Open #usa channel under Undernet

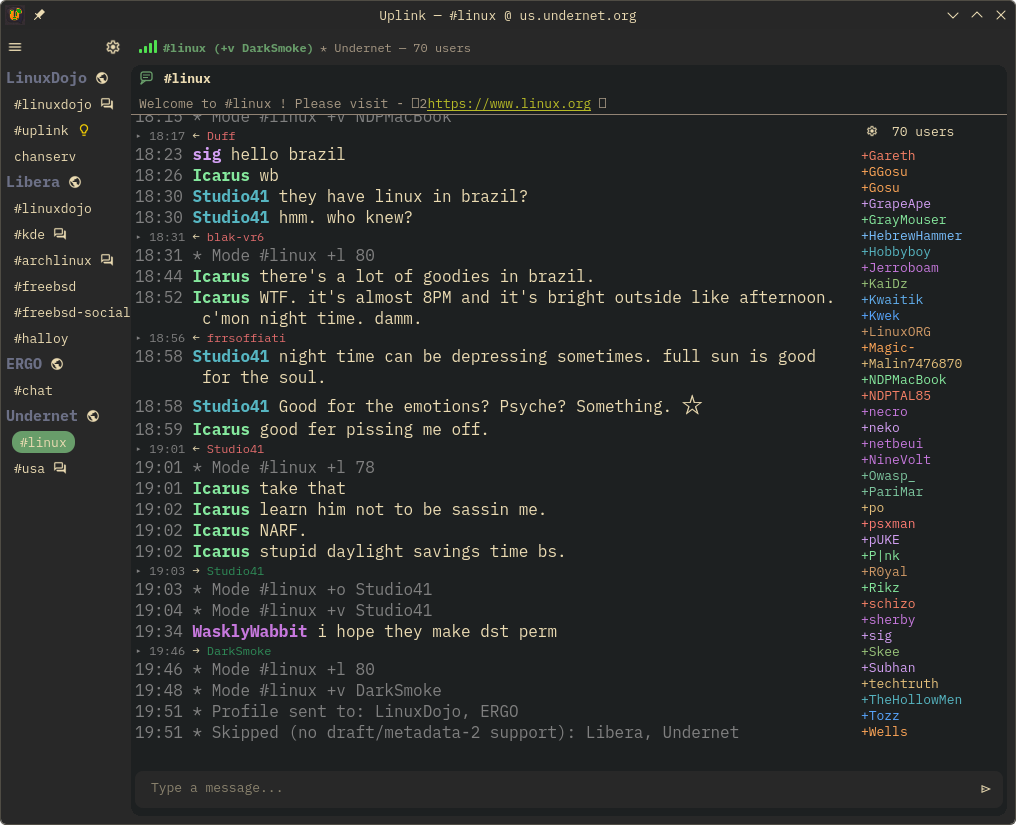click(29, 468)
